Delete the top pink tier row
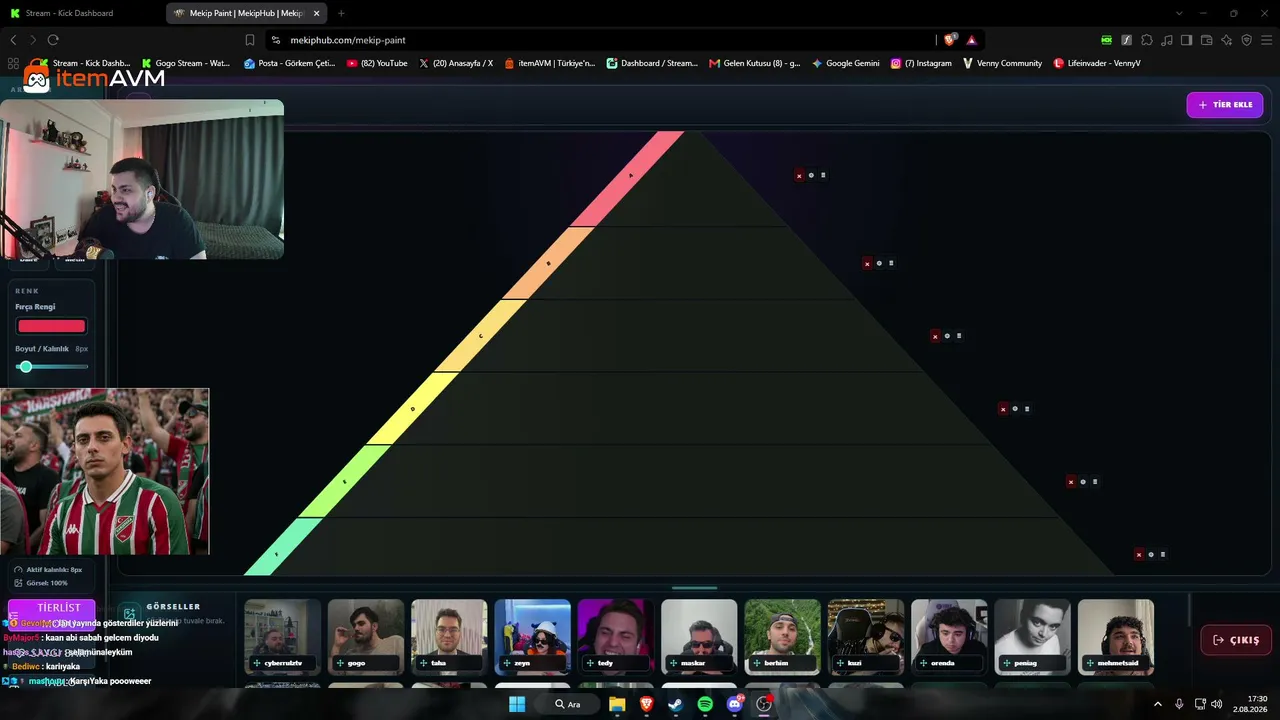This screenshot has height=720, width=1280. coord(799,176)
